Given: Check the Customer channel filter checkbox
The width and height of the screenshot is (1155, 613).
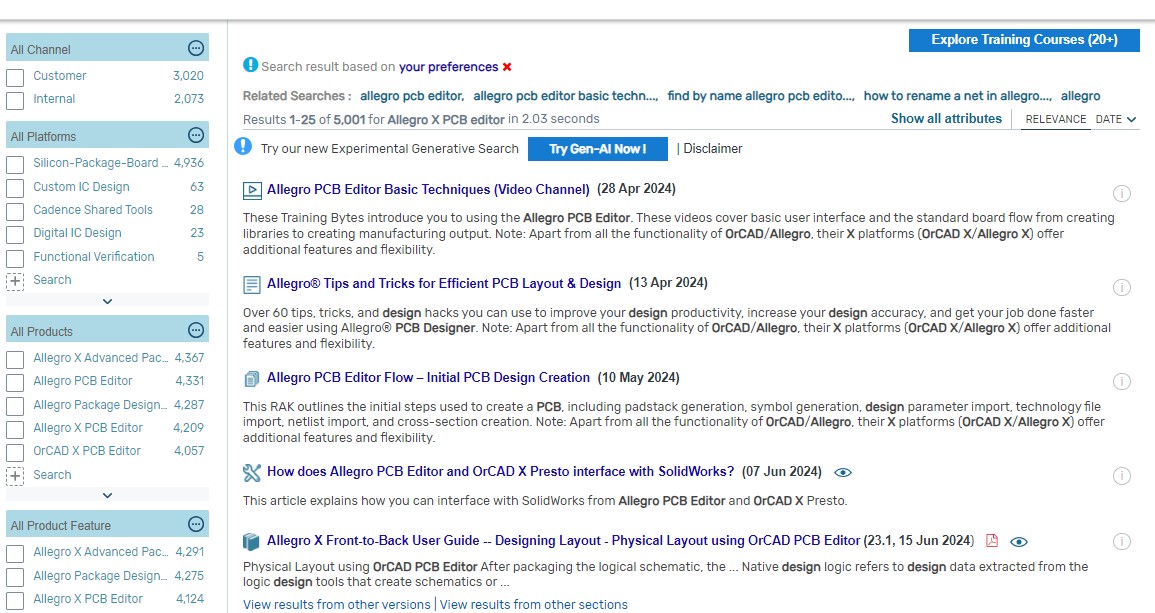Looking at the screenshot, I should [x=15, y=75].
